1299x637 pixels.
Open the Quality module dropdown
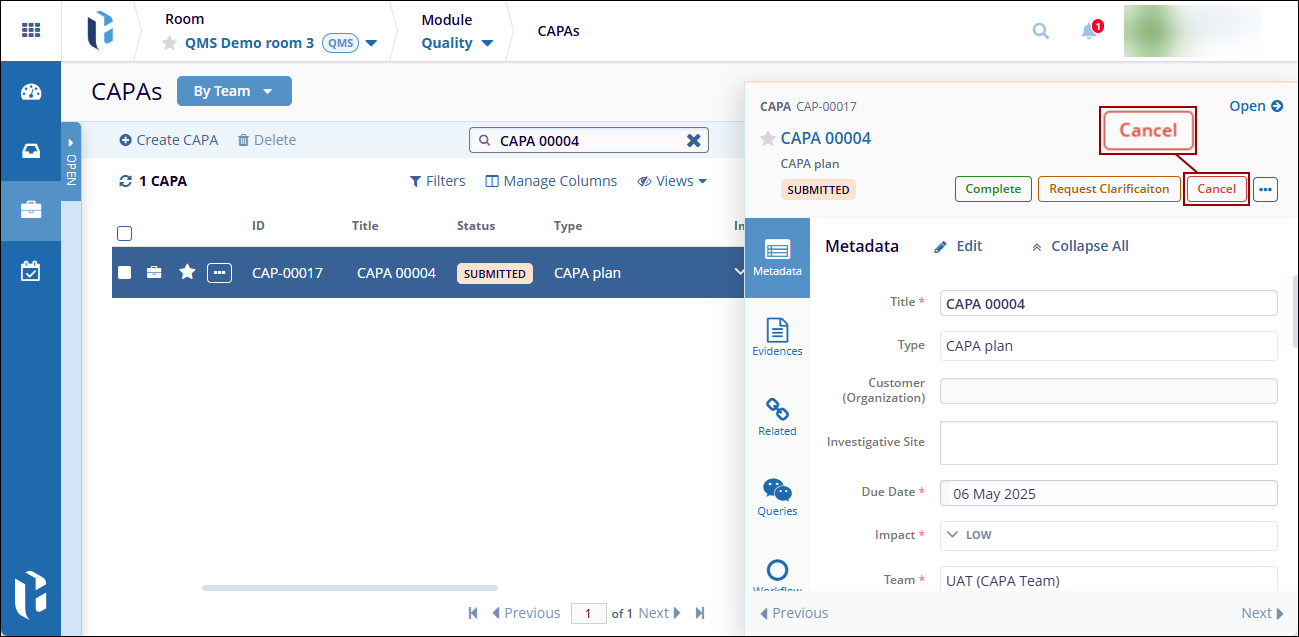[x=457, y=43]
